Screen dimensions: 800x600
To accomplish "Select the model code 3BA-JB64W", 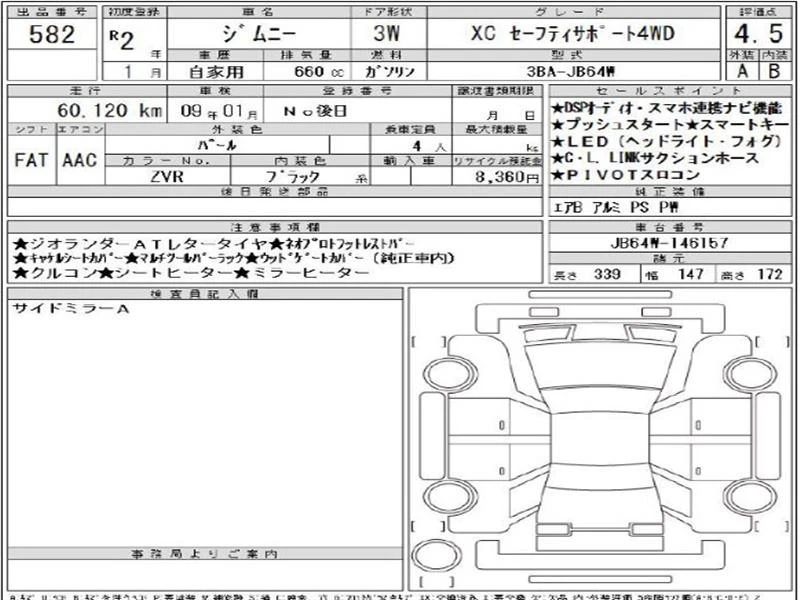I will click(571, 71).
